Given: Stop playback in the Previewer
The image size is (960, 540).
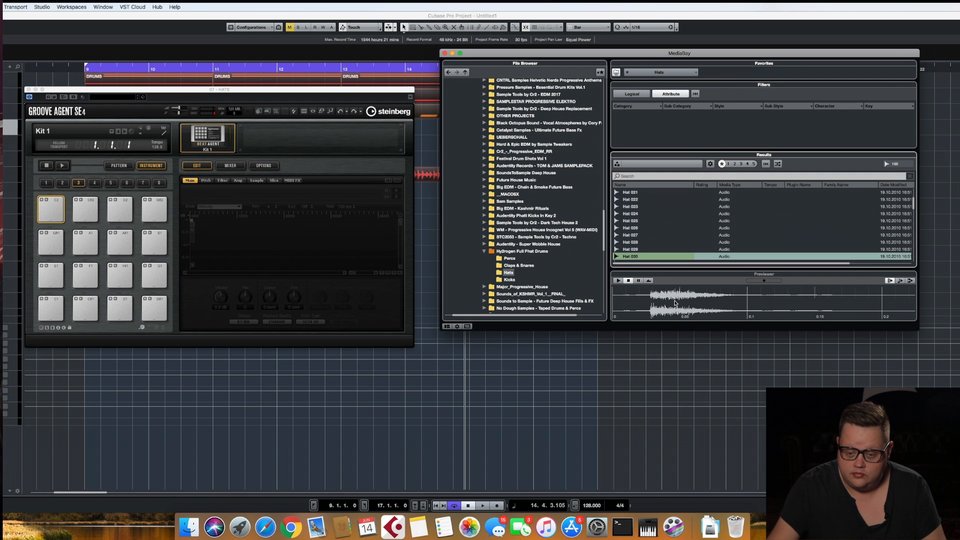Looking at the screenshot, I should [x=628, y=280].
